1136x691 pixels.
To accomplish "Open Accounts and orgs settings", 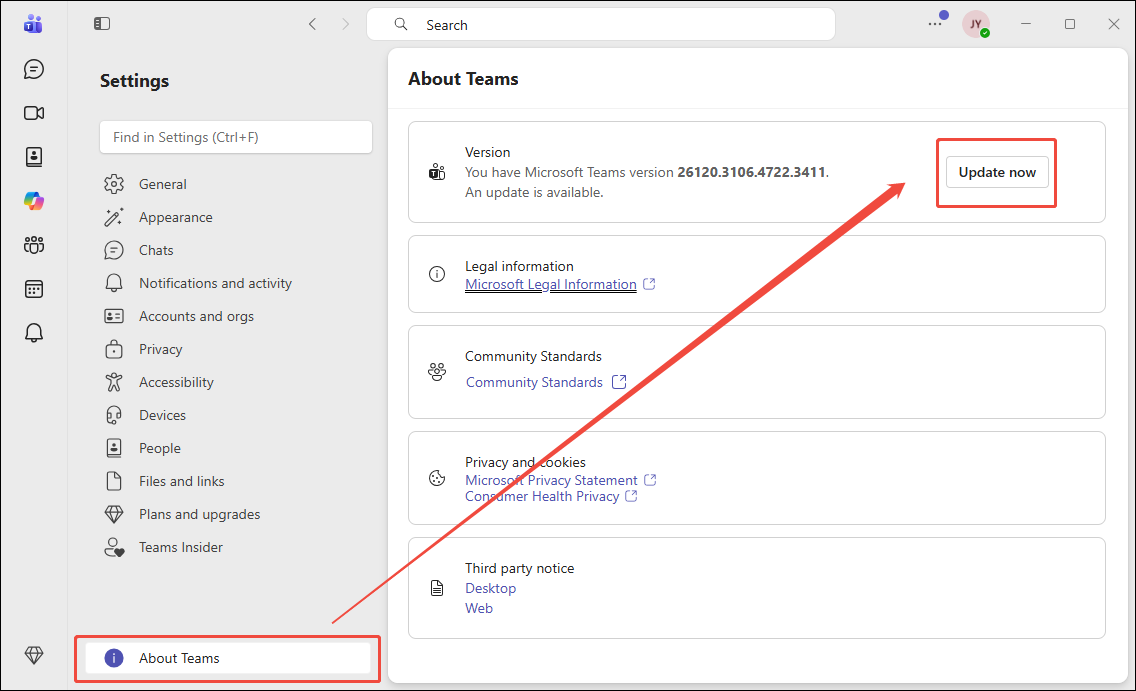I will point(196,317).
